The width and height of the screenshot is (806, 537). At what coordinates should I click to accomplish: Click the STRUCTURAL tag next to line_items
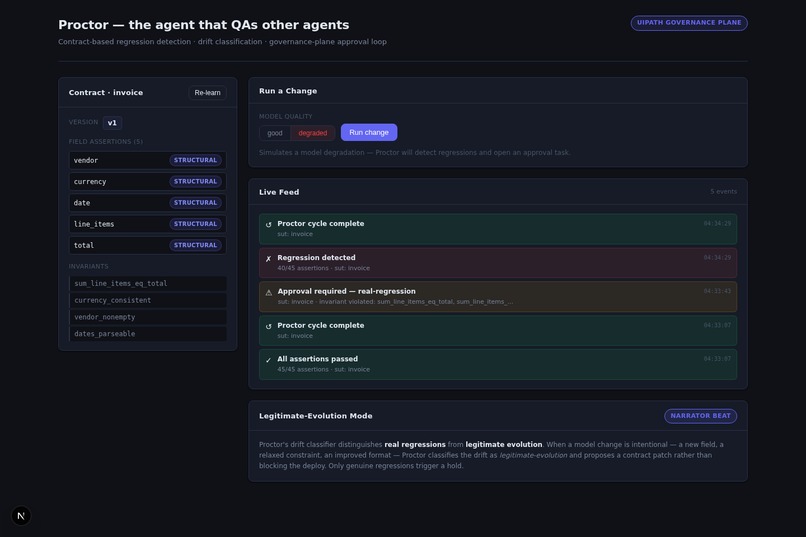195,224
